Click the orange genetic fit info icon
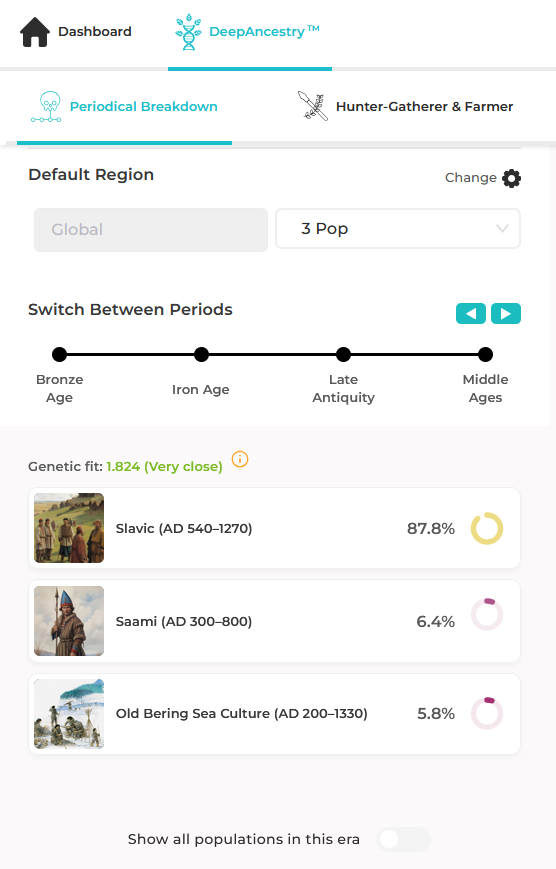556x869 pixels. [x=240, y=459]
